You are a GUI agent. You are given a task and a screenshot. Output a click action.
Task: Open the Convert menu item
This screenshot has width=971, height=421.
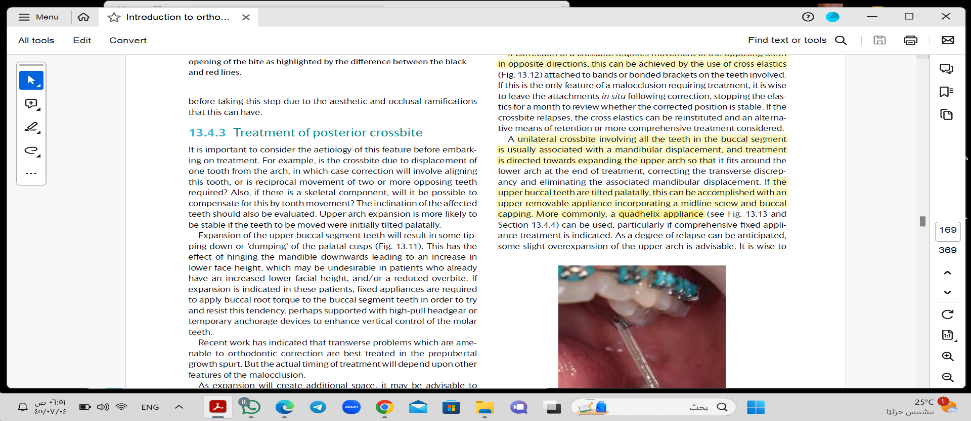pyautogui.click(x=128, y=40)
